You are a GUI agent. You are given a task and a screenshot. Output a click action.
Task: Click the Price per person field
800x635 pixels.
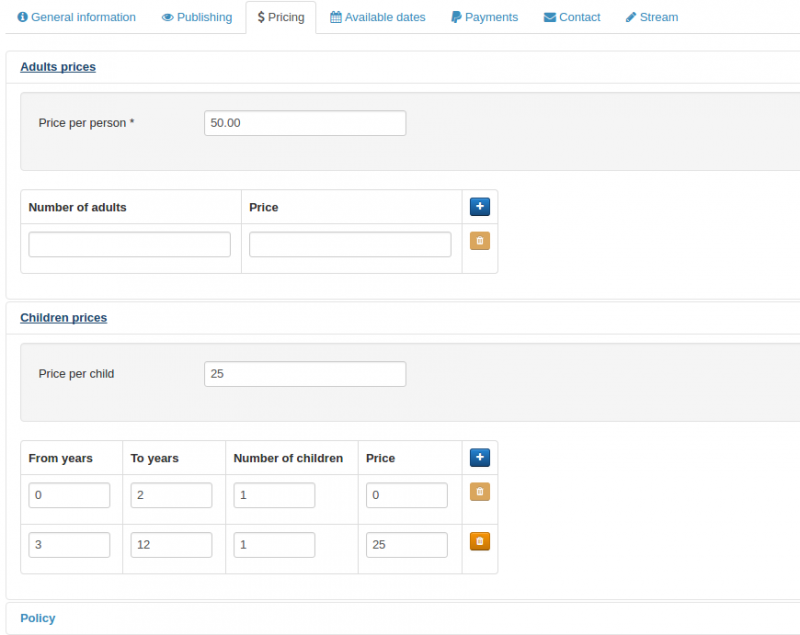(x=305, y=123)
